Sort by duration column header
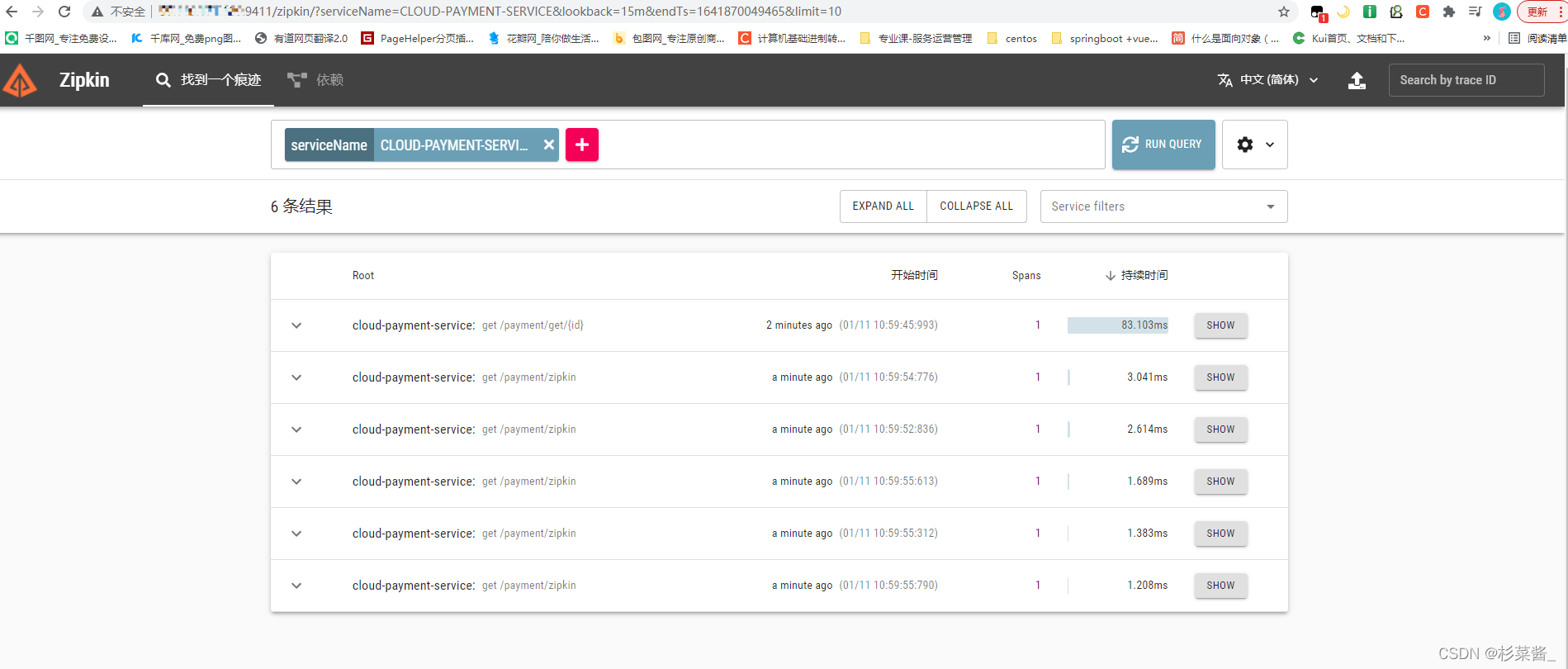Image resolution: width=1568 pixels, height=669 pixels. pos(1137,276)
